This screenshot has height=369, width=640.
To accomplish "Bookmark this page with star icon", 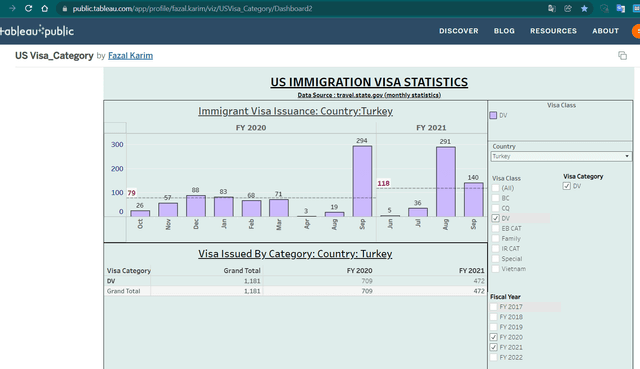I will pos(584,9).
